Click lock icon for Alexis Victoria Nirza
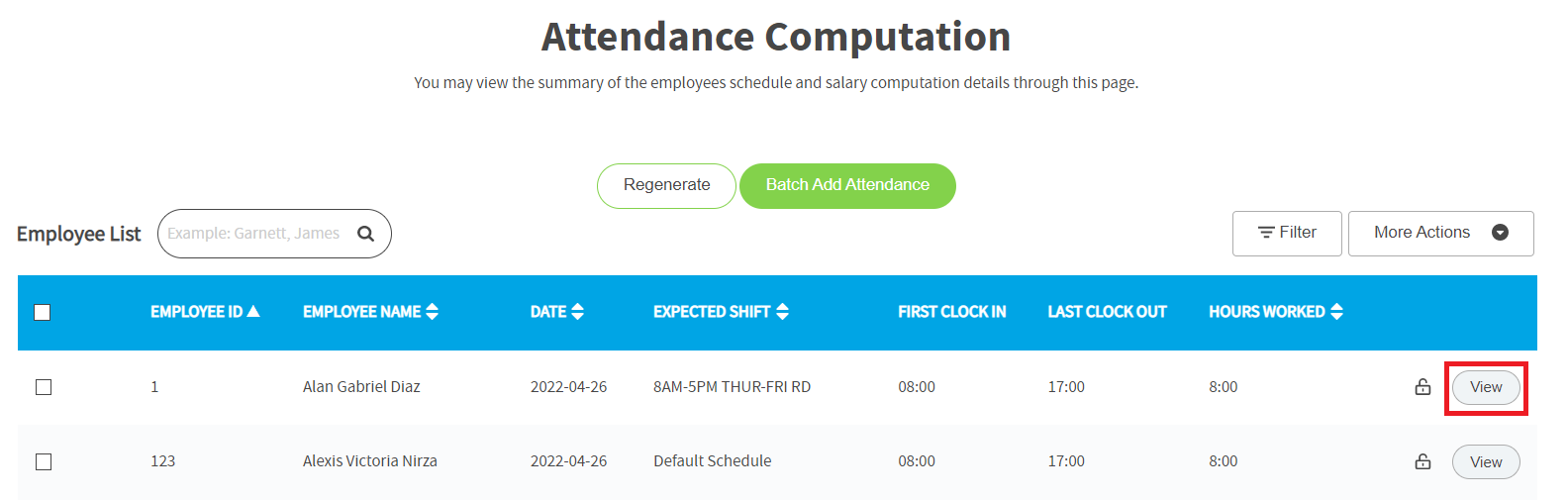 click(x=1422, y=461)
